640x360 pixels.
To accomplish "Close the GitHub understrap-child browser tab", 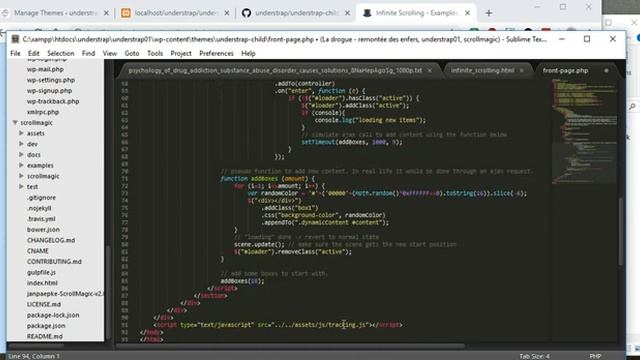I will point(347,13).
